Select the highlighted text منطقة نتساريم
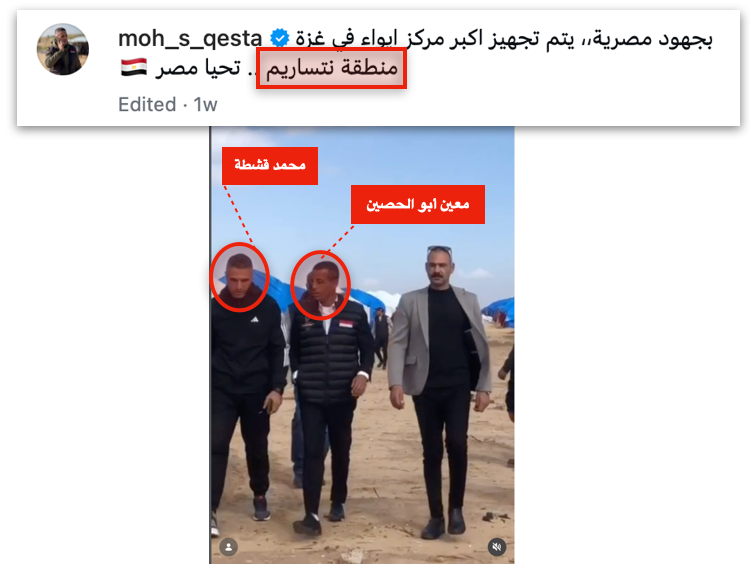 coord(331,68)
